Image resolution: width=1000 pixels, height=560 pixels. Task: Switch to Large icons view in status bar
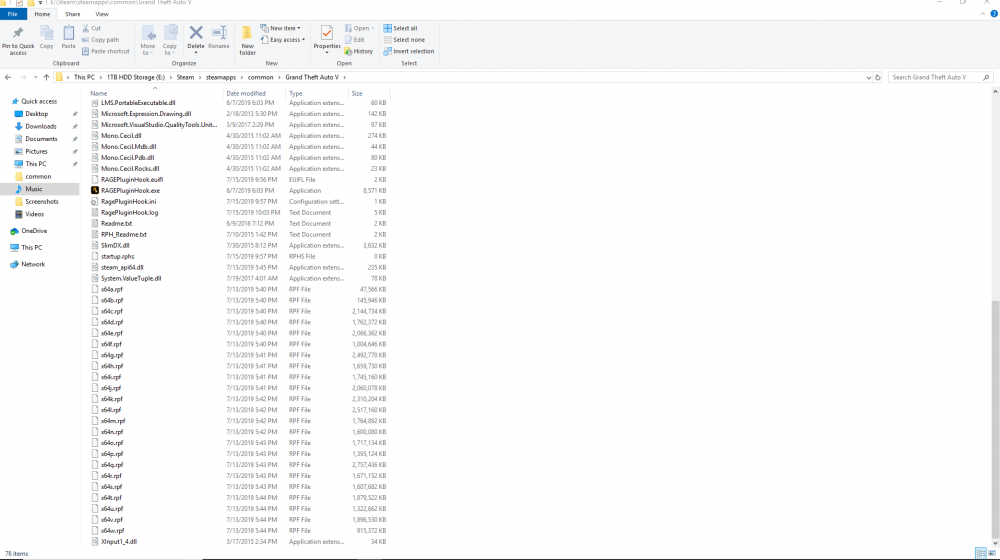tap(992, 553)
